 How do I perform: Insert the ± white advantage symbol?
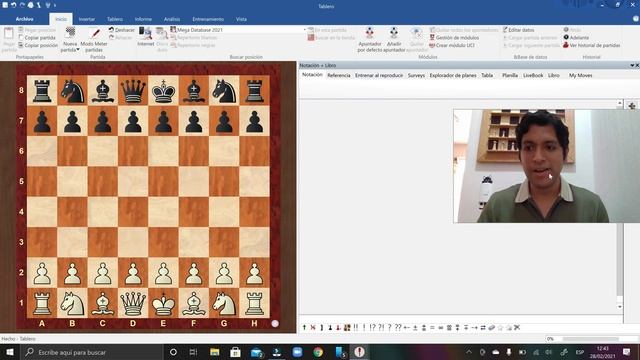pos(415,327)
